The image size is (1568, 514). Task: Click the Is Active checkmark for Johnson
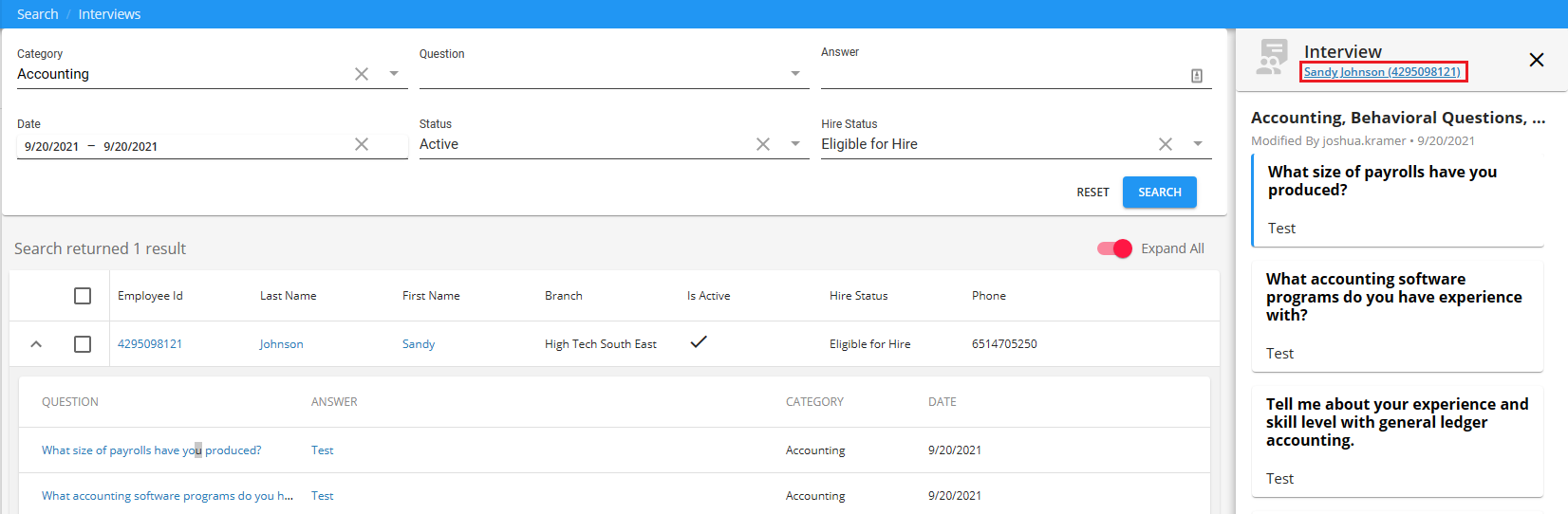(699, 342)
